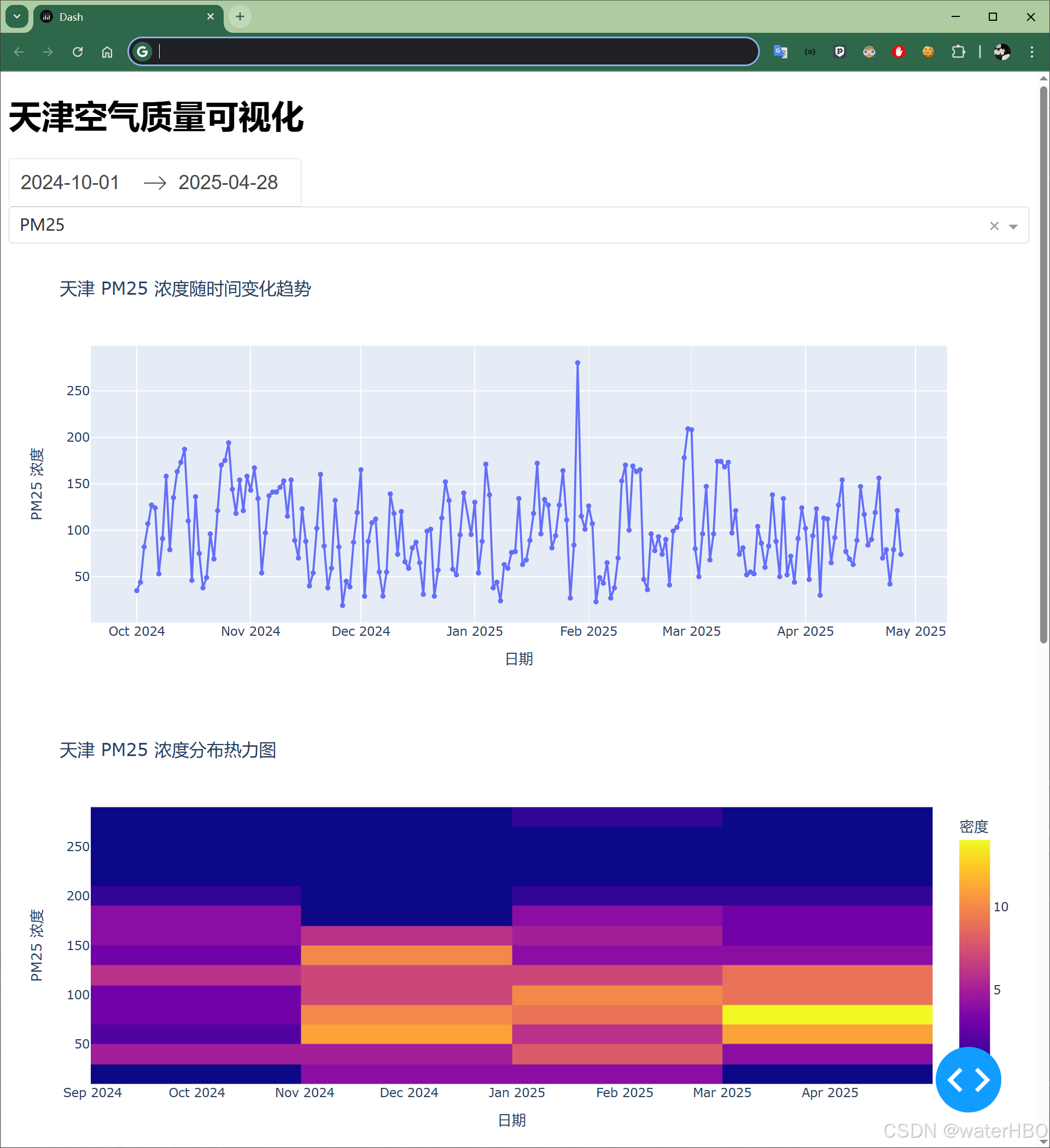Click the Google Translate extension icon
The width and height of the screenshot is (1050, 1148).
point(780,52)
